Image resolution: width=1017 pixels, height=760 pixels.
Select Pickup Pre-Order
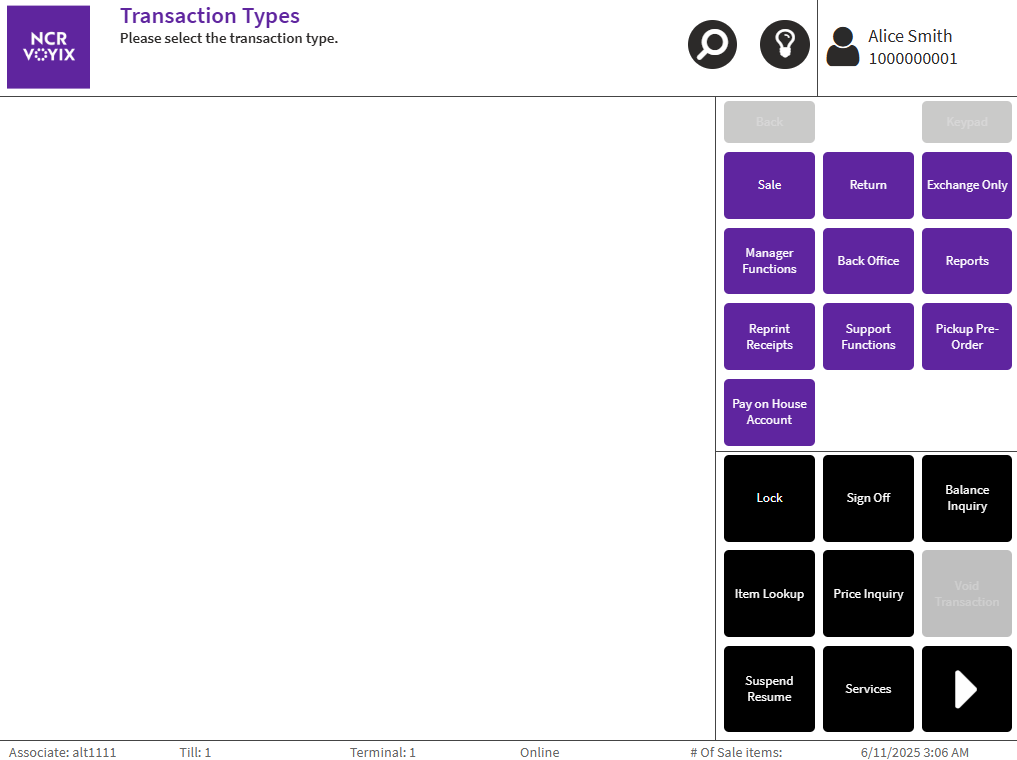pos(966,337)
